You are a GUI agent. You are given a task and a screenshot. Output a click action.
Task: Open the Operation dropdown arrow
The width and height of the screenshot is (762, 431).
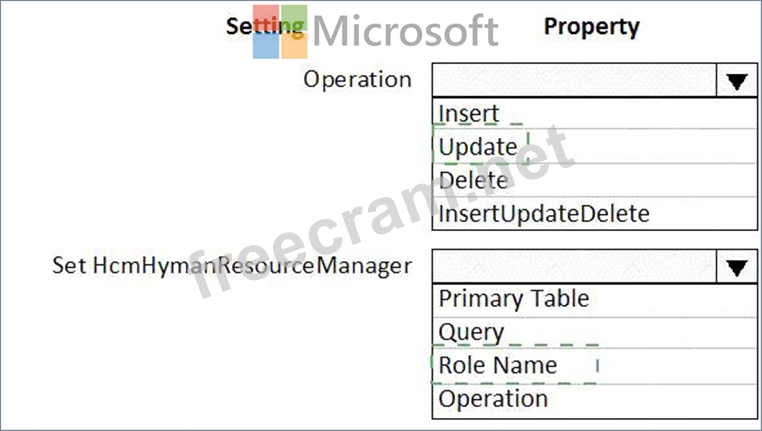(x=737, y=81)
